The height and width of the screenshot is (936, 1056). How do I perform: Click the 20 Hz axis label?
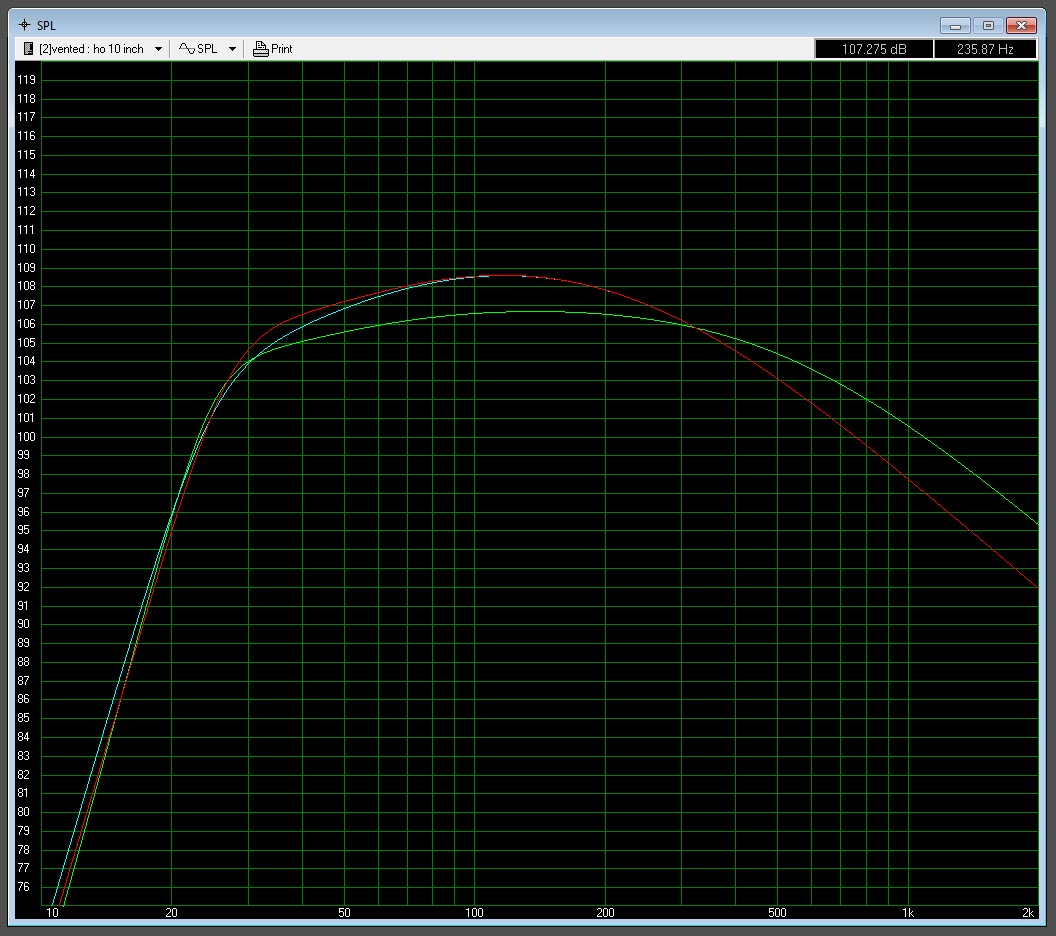(171, 912)
